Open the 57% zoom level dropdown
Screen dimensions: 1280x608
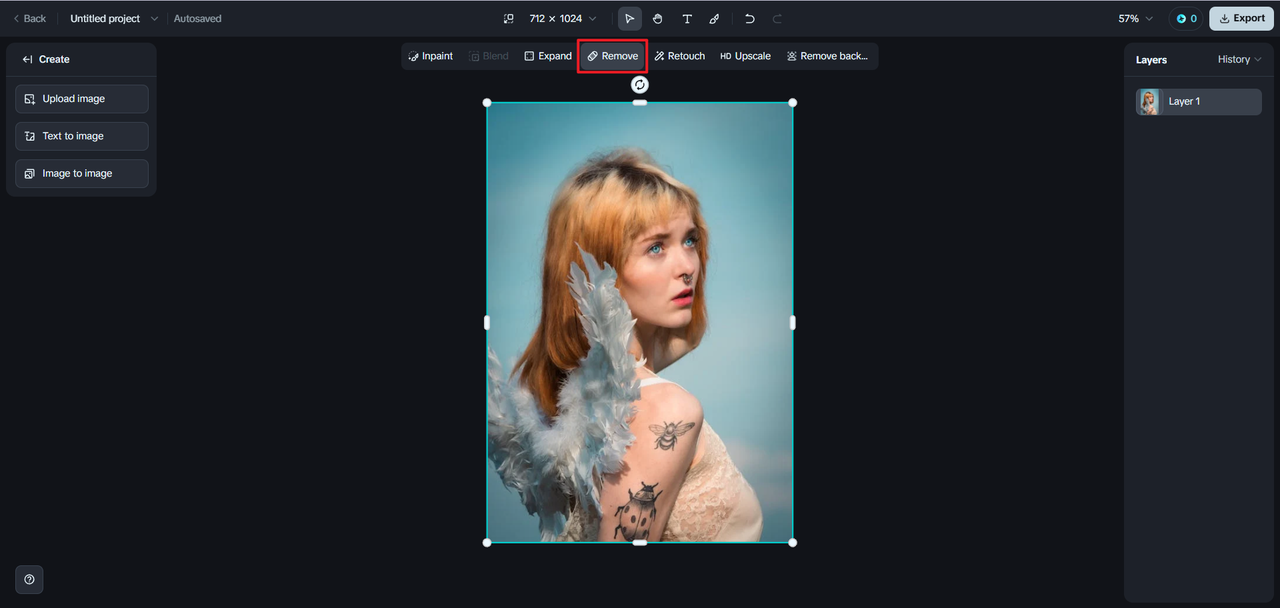click(x=1135, y=19)
